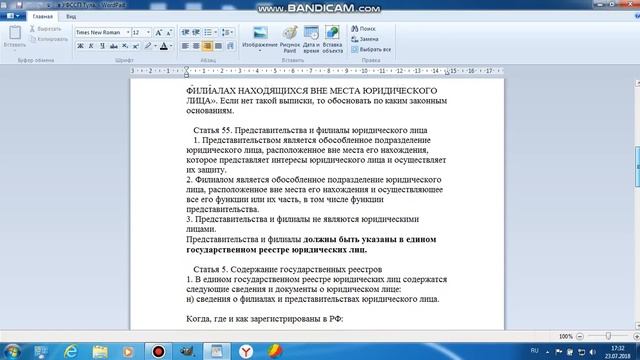Click the zoom in plus button
This screenshot has width=640, height=360.
click(x=636, y=336)
